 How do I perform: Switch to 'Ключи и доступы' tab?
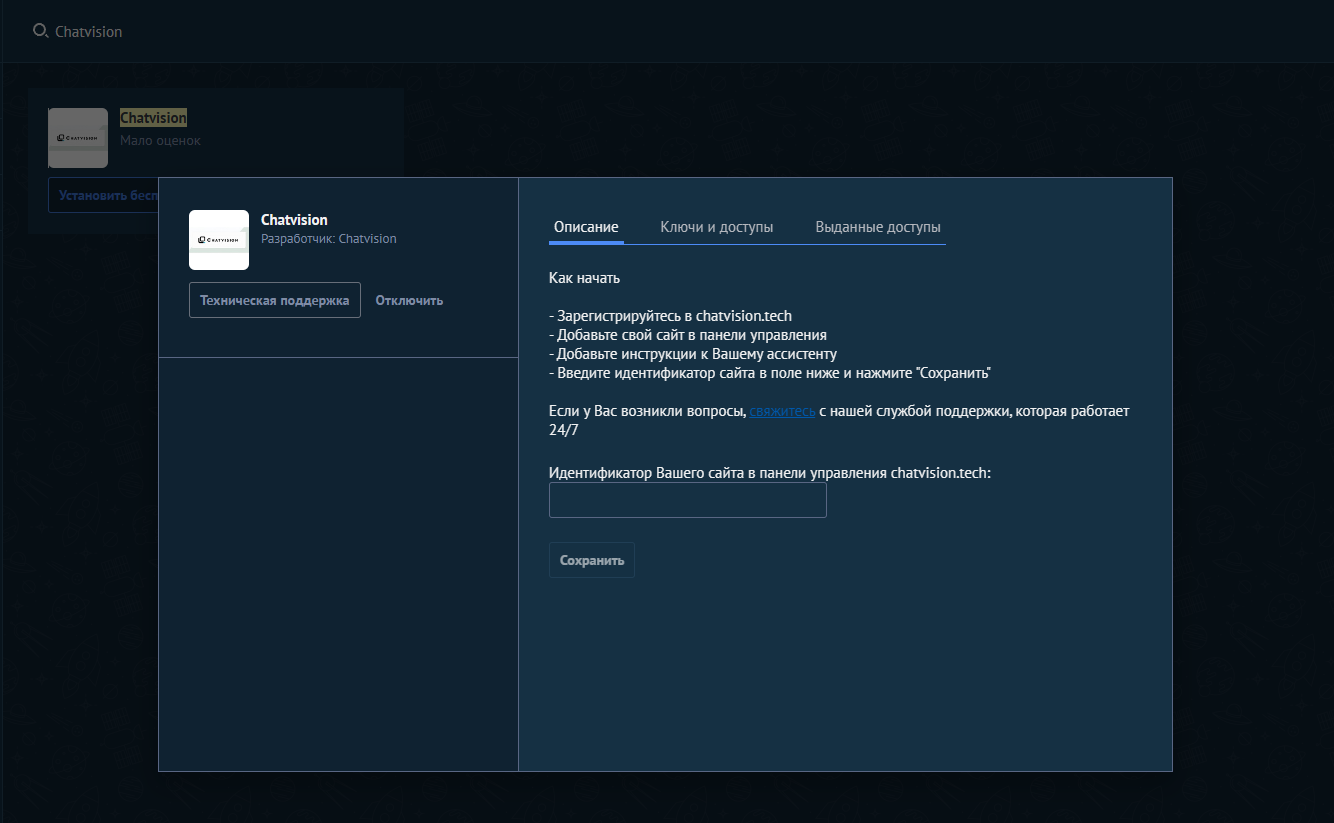717,227
